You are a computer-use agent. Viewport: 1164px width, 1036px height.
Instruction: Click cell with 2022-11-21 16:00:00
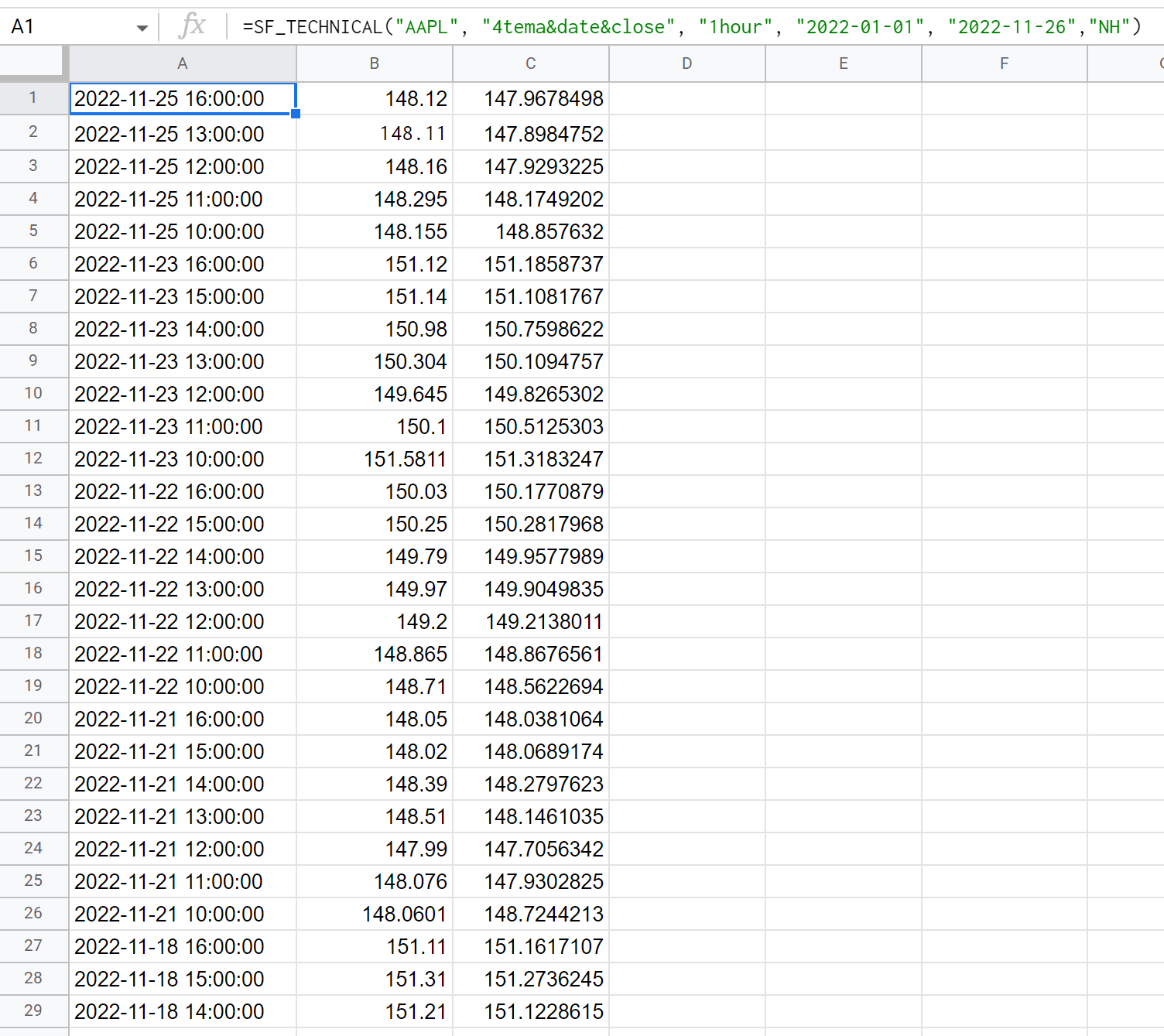(183, 719)
